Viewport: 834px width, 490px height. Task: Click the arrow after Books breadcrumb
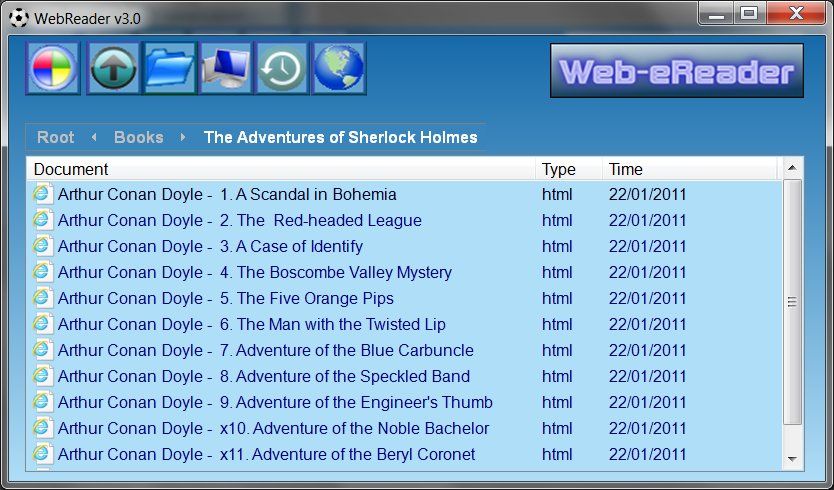point(183,137)
